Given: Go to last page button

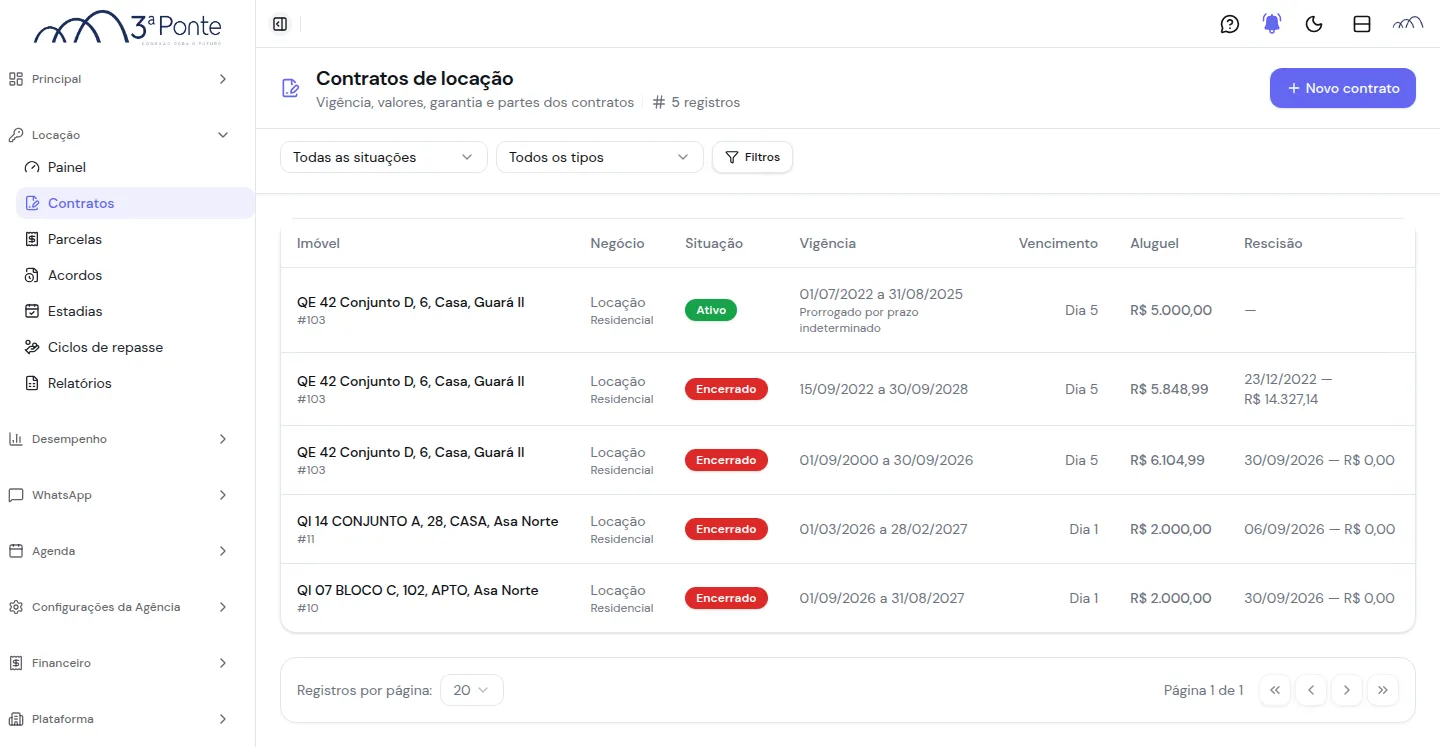Looking at the screenshot, I should (x=1383, y=690).
